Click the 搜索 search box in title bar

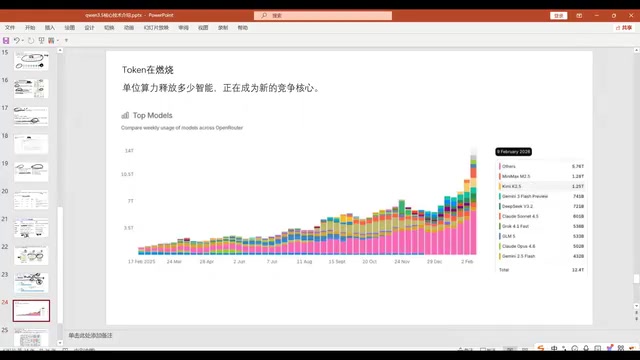pyautogui.click(x=323, y=16)
